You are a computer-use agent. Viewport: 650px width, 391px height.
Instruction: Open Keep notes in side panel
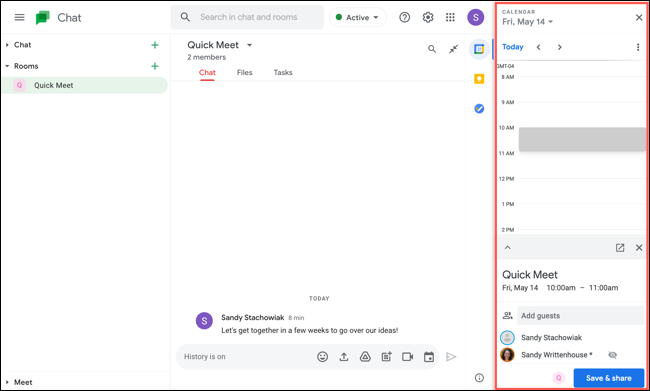479,79
